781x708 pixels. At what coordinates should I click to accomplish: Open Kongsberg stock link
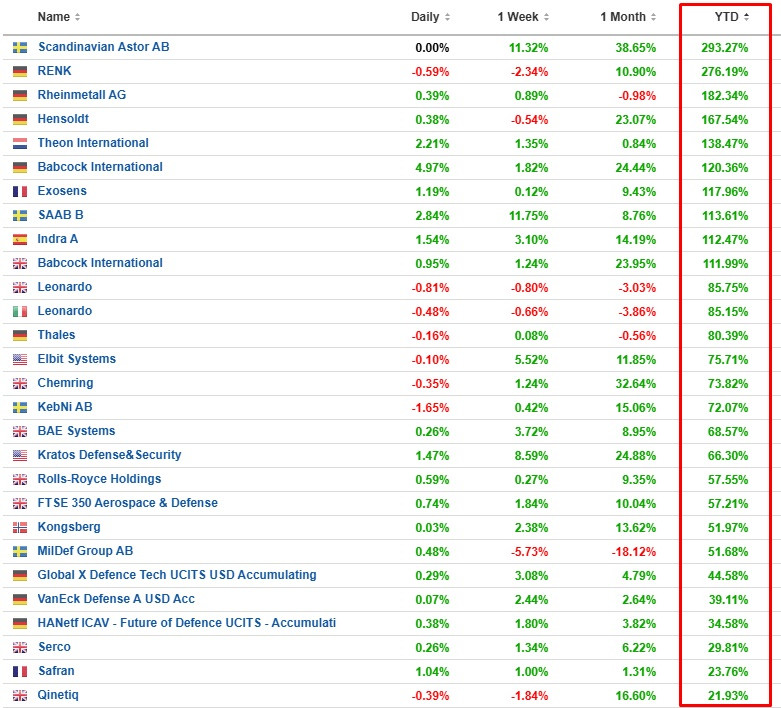(x=69, y=527)
